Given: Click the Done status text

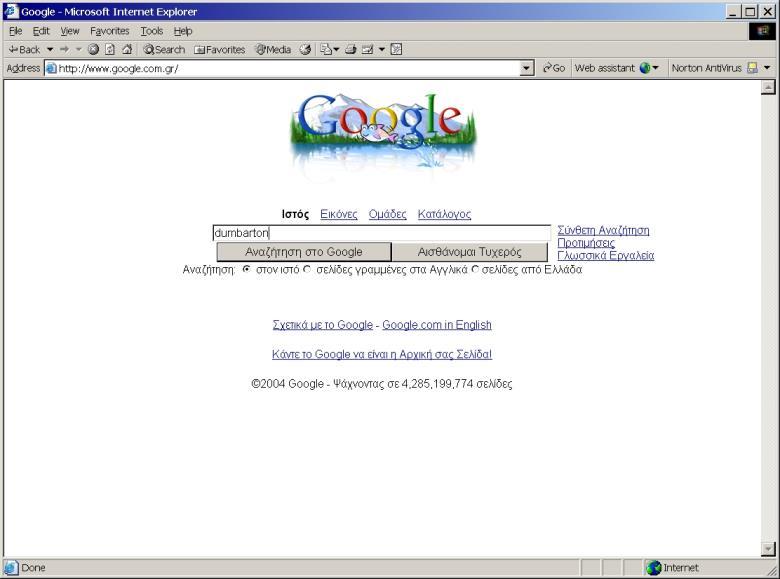Looking at the screenshot, I should coord(33,568).
